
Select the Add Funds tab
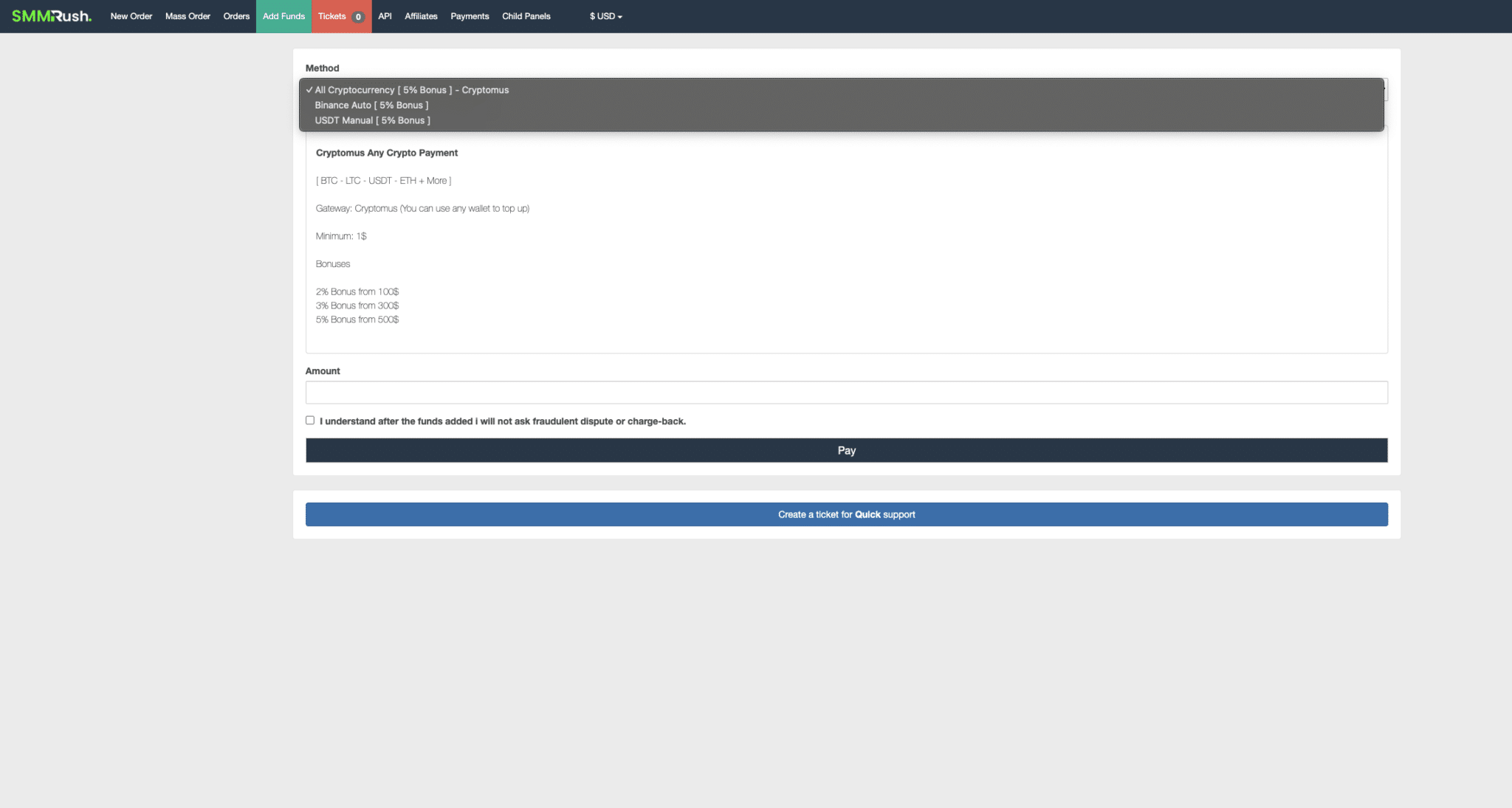283,16
